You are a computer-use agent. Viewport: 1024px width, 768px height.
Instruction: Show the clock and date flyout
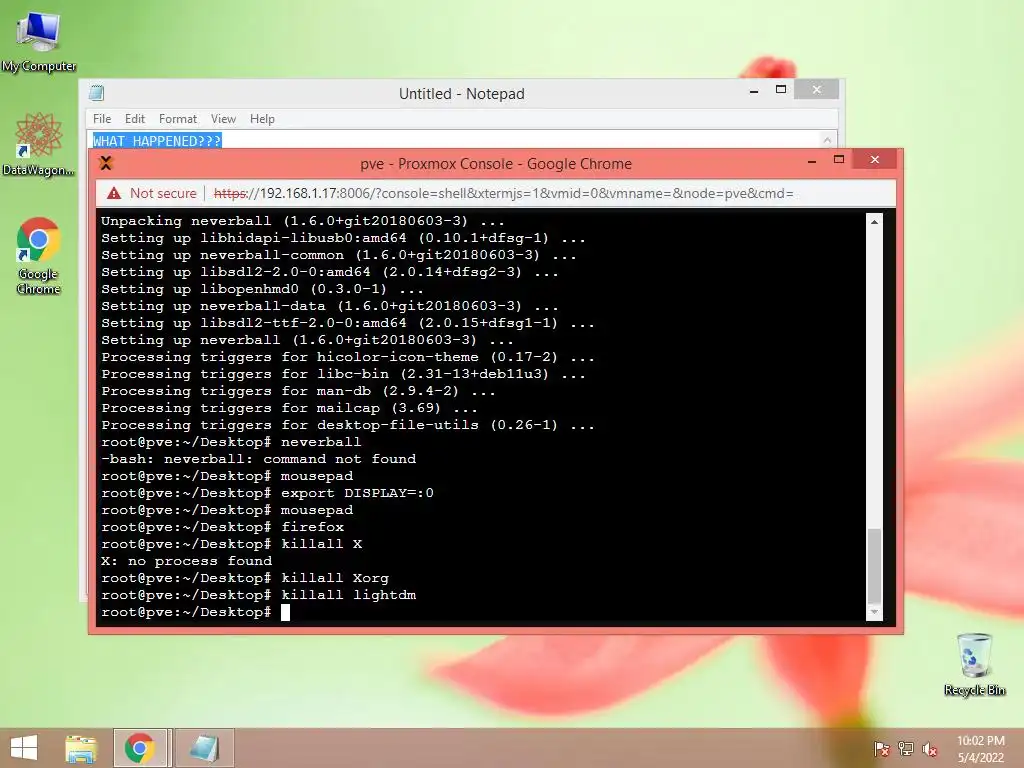point(980,748)
